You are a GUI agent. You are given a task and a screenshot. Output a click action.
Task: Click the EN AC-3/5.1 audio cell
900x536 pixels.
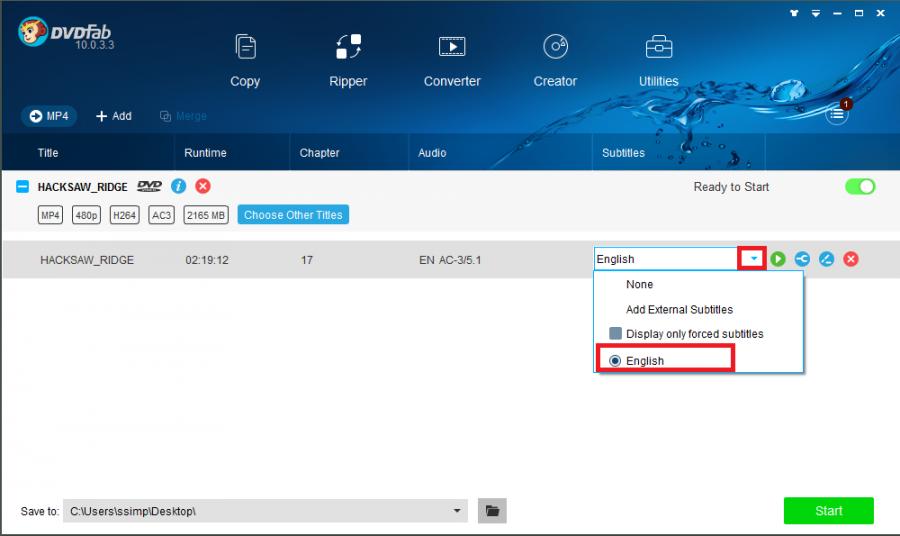click(450, 260)
